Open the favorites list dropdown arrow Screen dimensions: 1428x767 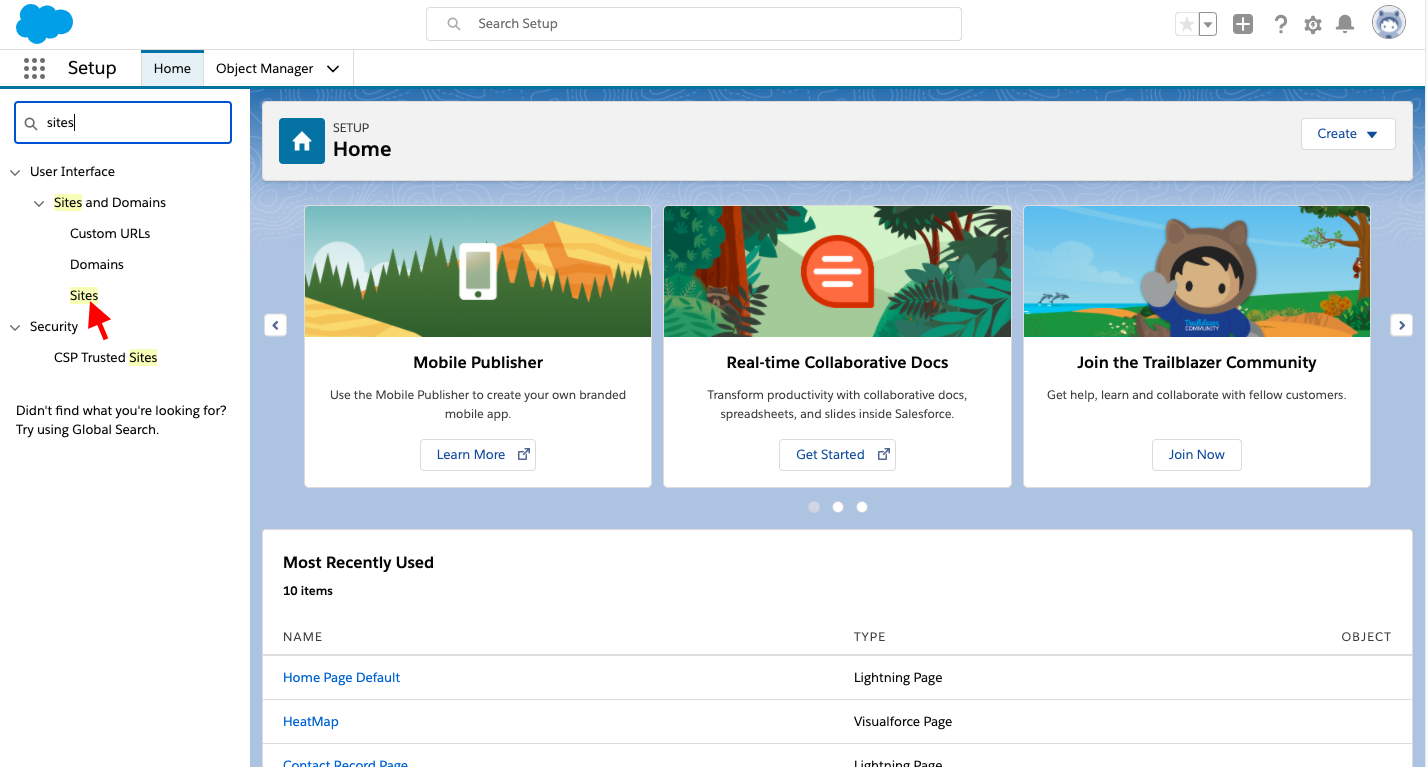[1208, 24]
